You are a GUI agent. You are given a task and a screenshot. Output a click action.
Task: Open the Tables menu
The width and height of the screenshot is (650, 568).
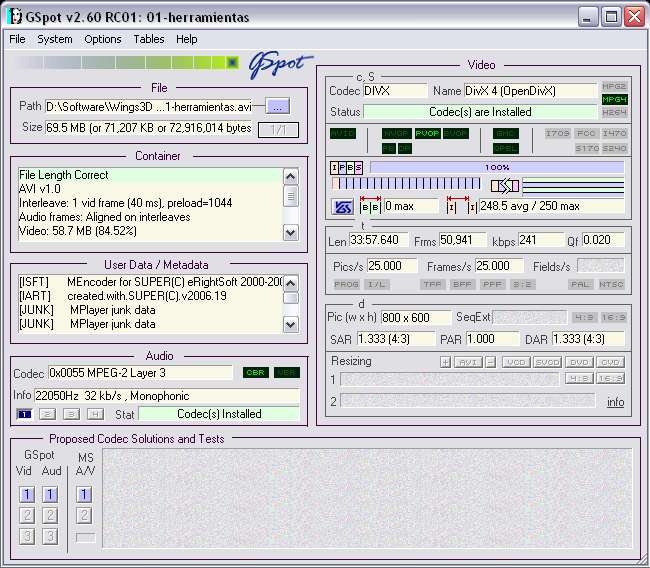point(149,39)
